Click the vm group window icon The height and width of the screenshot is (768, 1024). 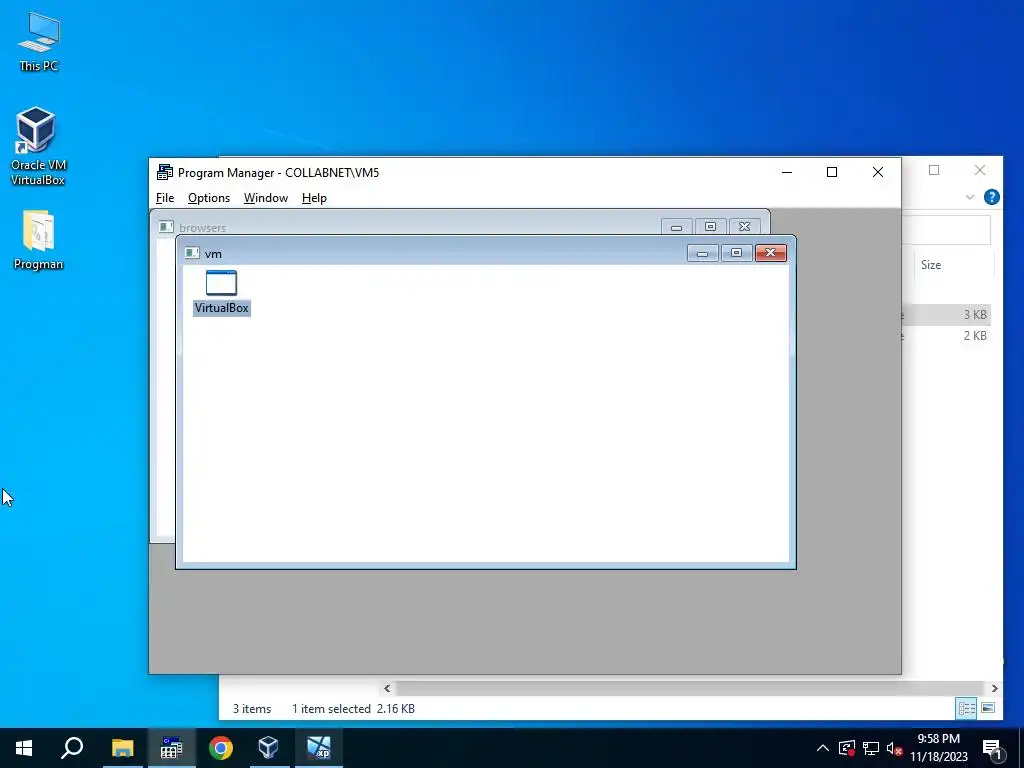click(x=192, y=253)
